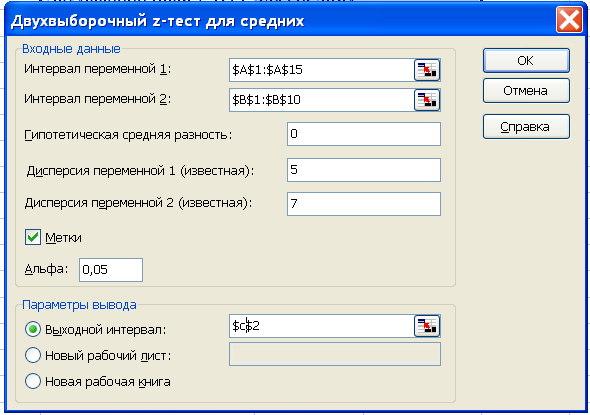Click the Гипотетическая средняя разность: label
Image resolution: width=590 pixels, height=415 pixels.
(x=128, y=135)
